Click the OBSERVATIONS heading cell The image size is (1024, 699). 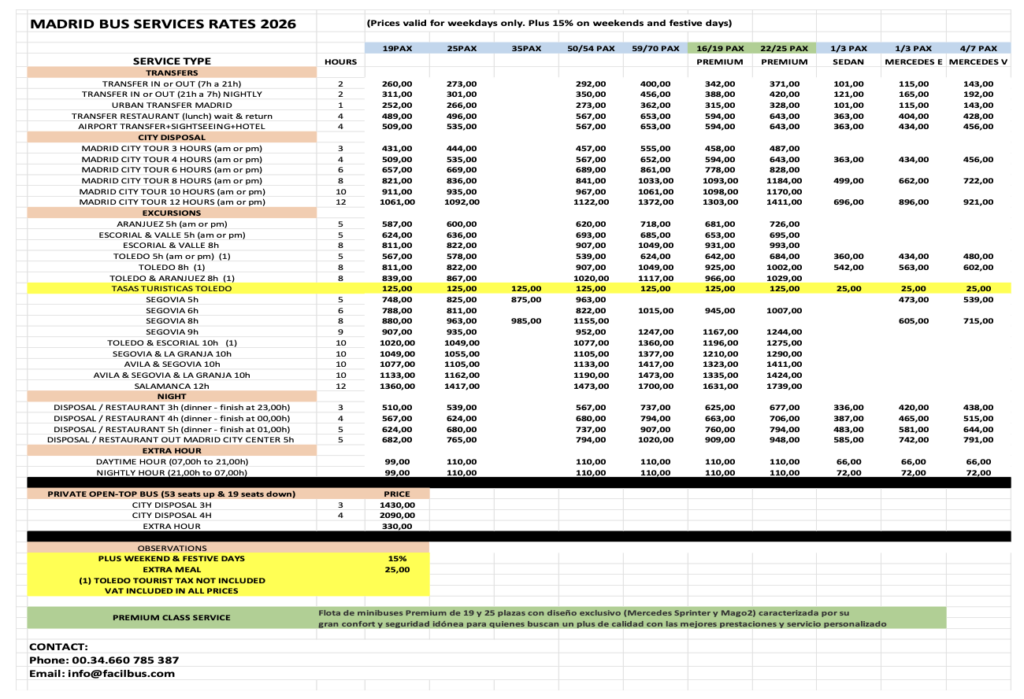tap(172, 548)
